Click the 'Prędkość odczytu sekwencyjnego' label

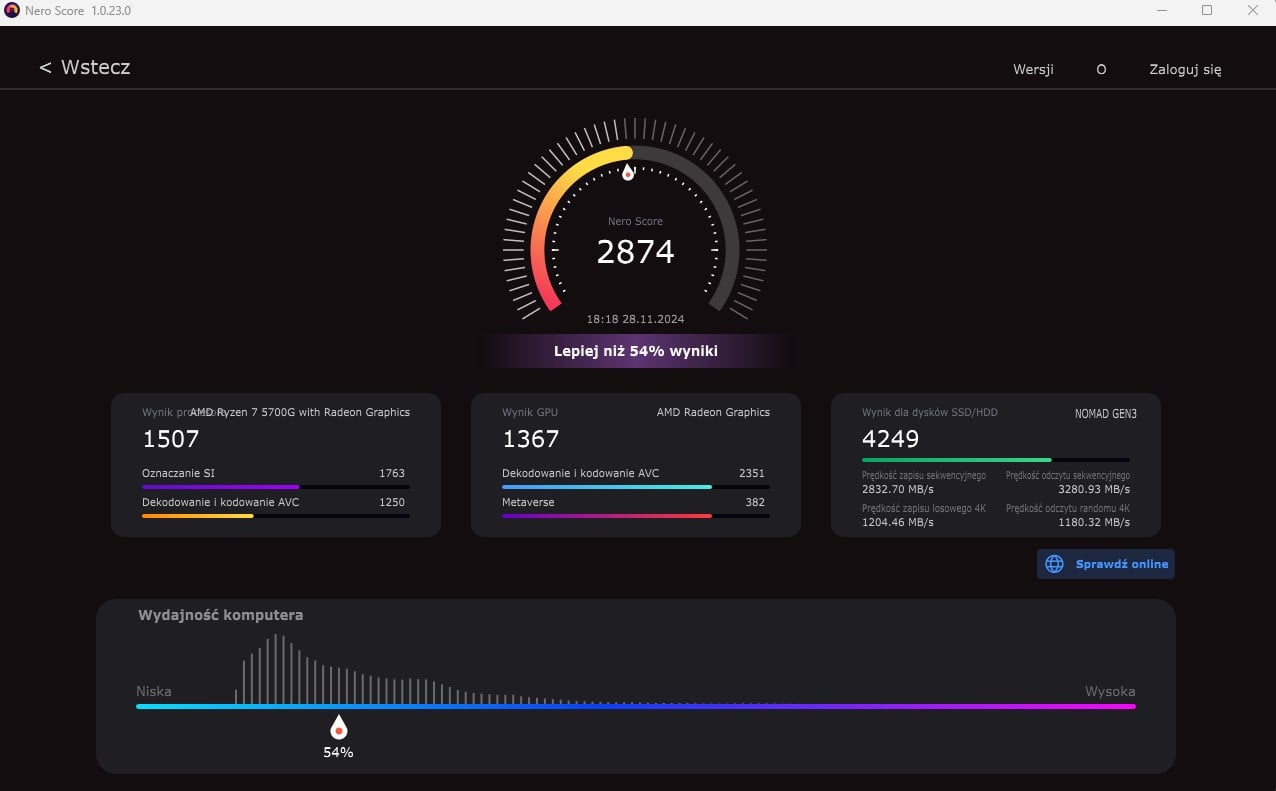click(1068, 476)
